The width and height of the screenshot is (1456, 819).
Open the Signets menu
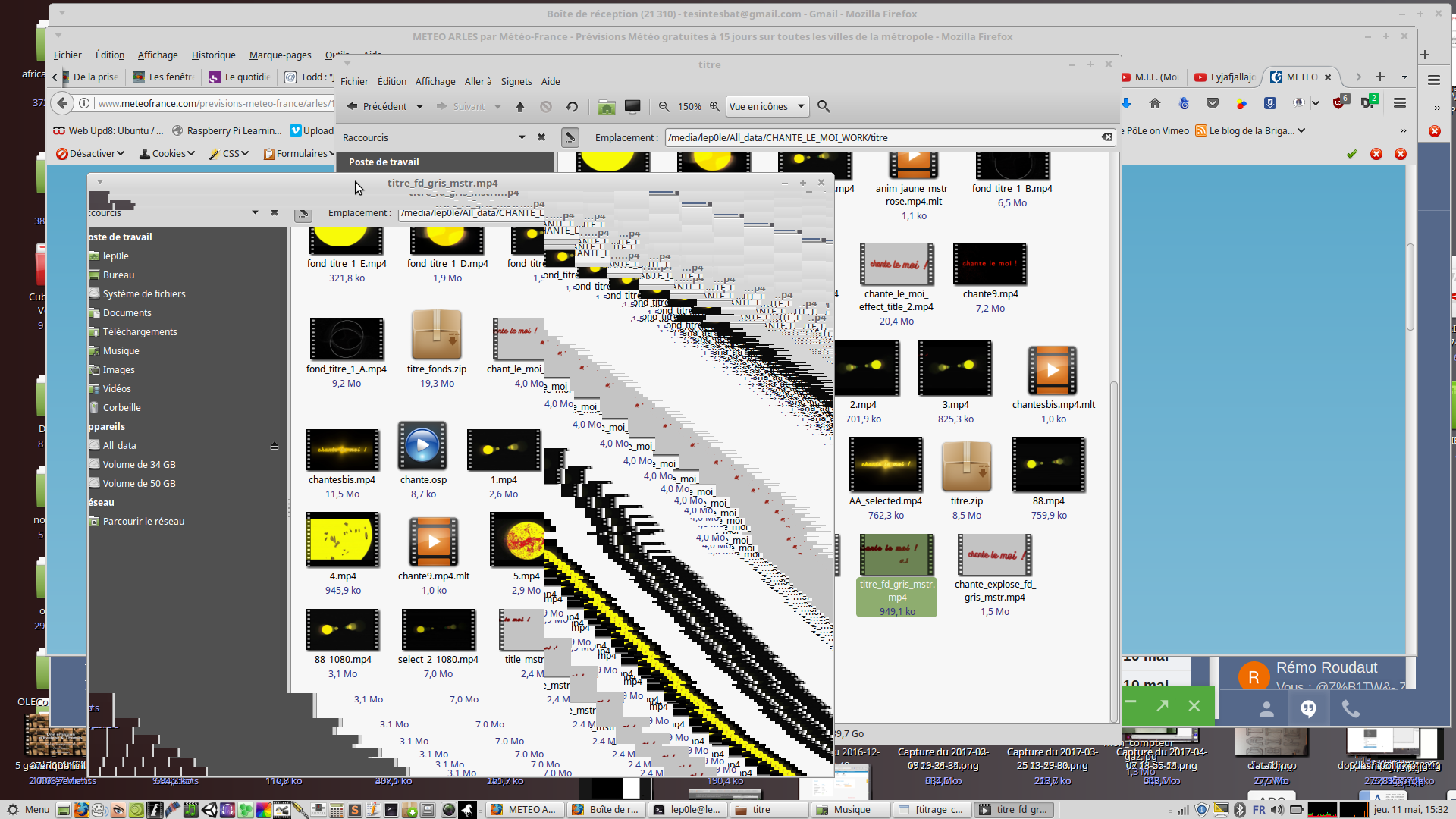(x=516, y=81)
